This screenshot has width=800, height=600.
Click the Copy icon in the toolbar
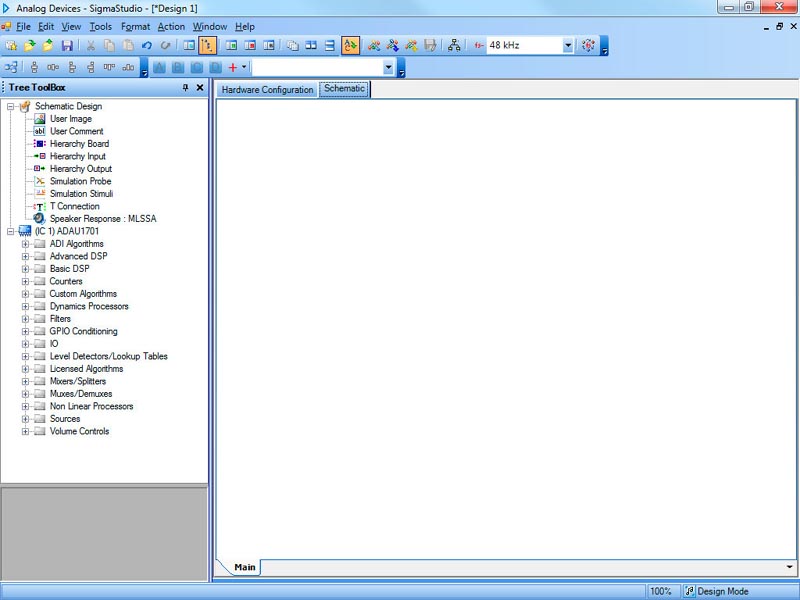pyautogui.click(x=109, y=45)
